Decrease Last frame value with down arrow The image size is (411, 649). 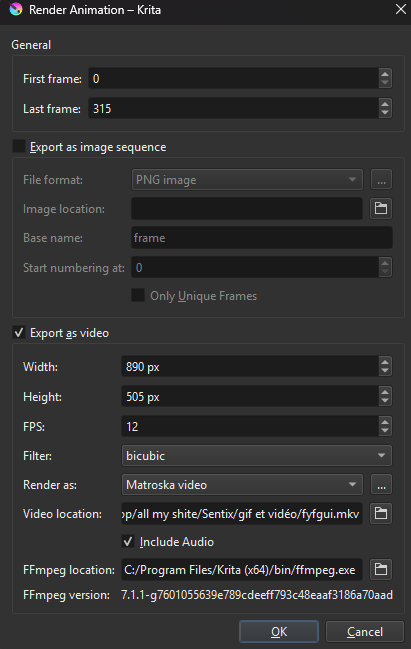click(x=385, y=113)
